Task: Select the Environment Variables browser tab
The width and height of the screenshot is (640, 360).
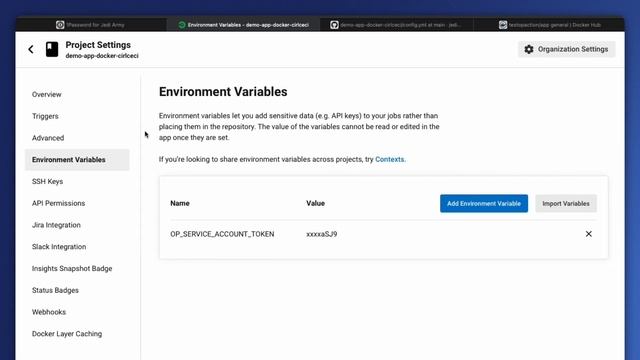Action: [x=243, y=25]
